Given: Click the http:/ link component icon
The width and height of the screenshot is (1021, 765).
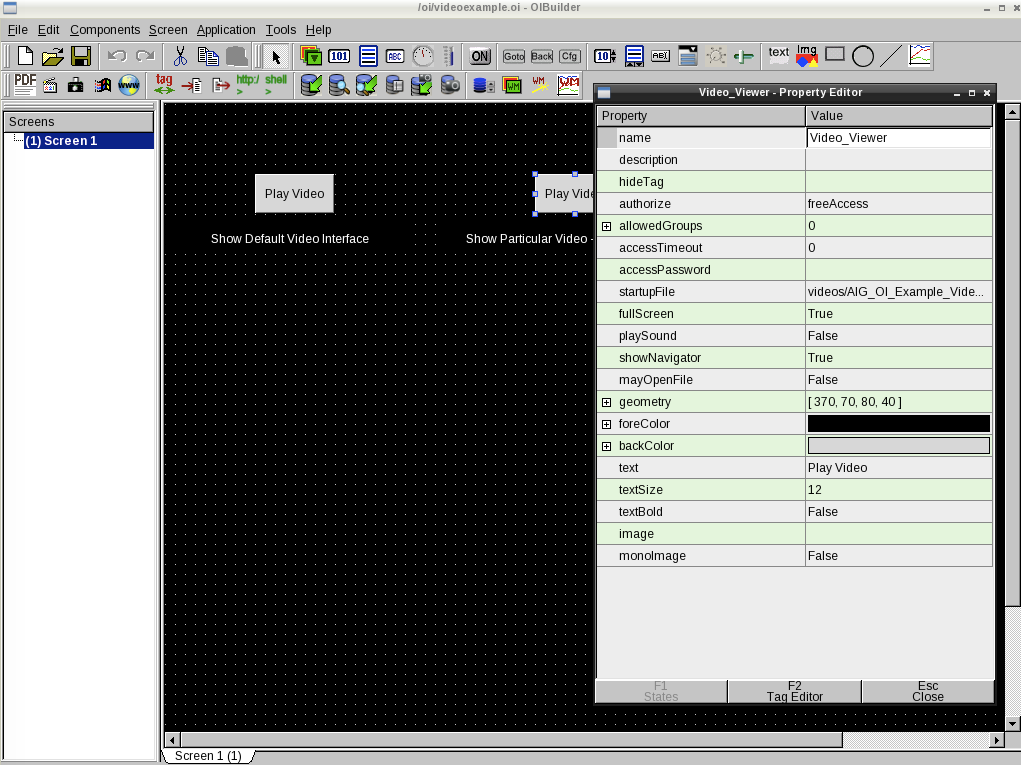Looking at the screenshot, I should click(x=247, y=85).
